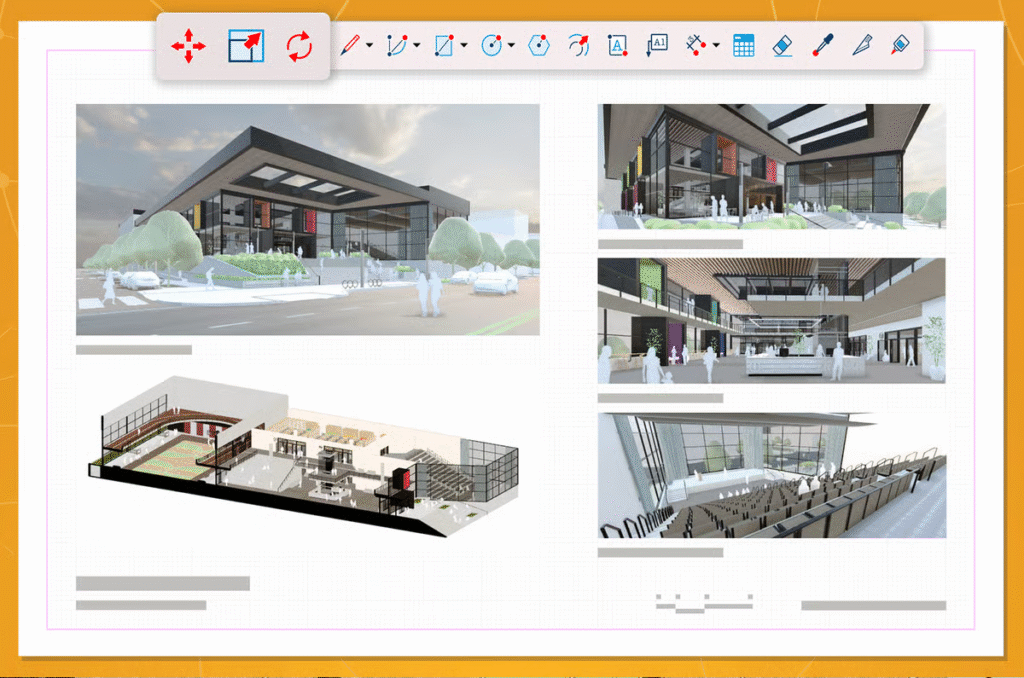Select the Move tool with red arrows

click(188, 46)
